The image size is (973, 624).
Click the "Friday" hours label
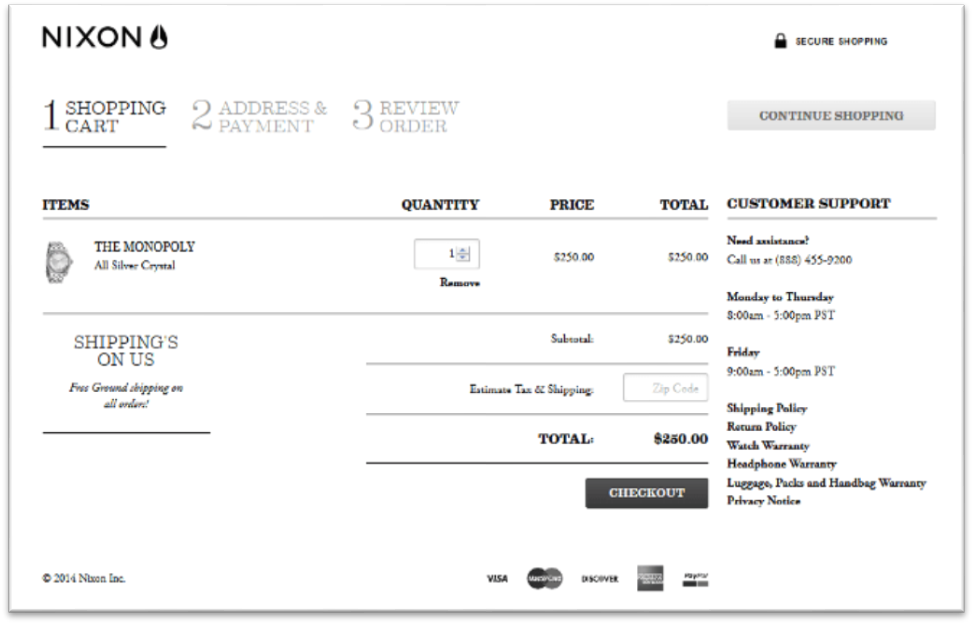click(743, 352)
